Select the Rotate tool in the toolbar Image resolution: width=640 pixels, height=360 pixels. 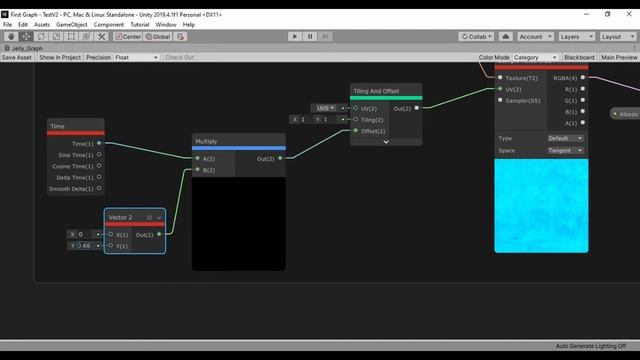(x=41, y=37)
